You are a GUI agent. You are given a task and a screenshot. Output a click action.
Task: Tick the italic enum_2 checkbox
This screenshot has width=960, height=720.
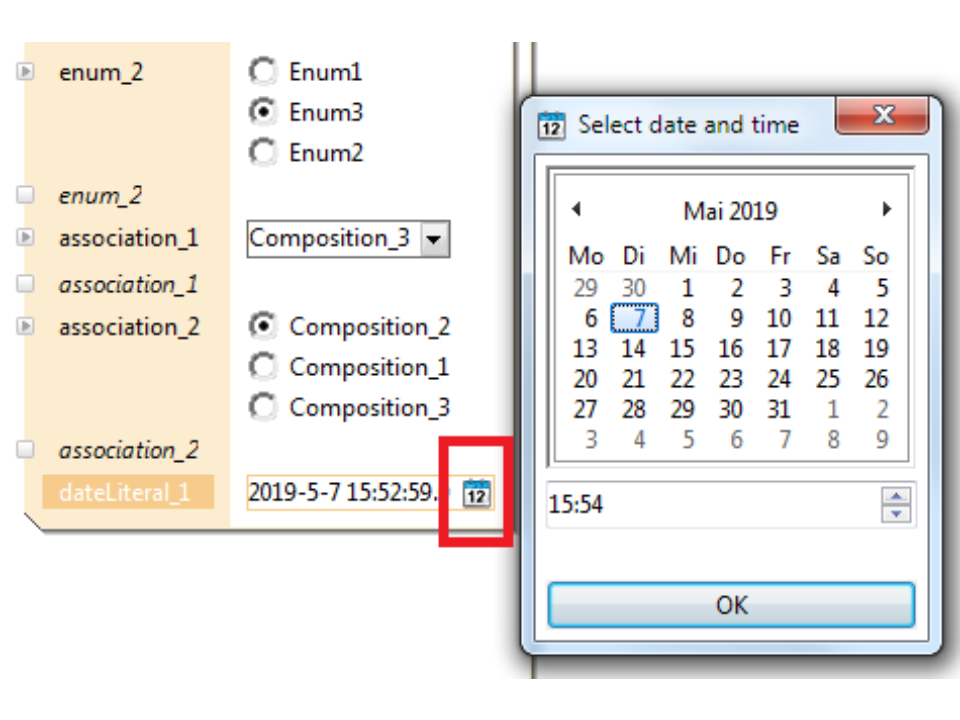tap(26, 195)
